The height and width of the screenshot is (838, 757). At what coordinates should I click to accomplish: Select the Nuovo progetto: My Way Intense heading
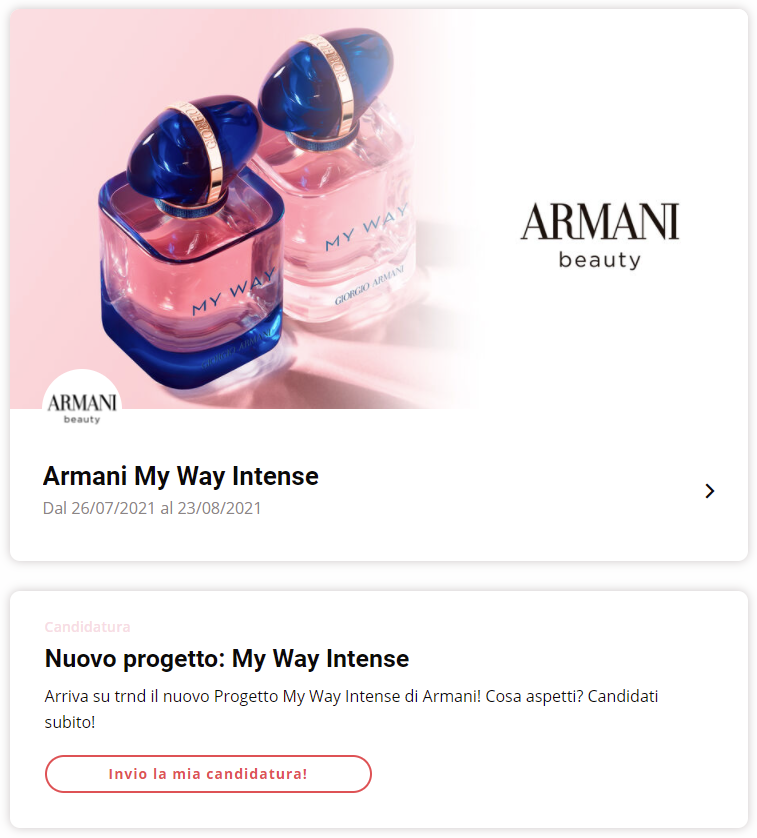227,658
